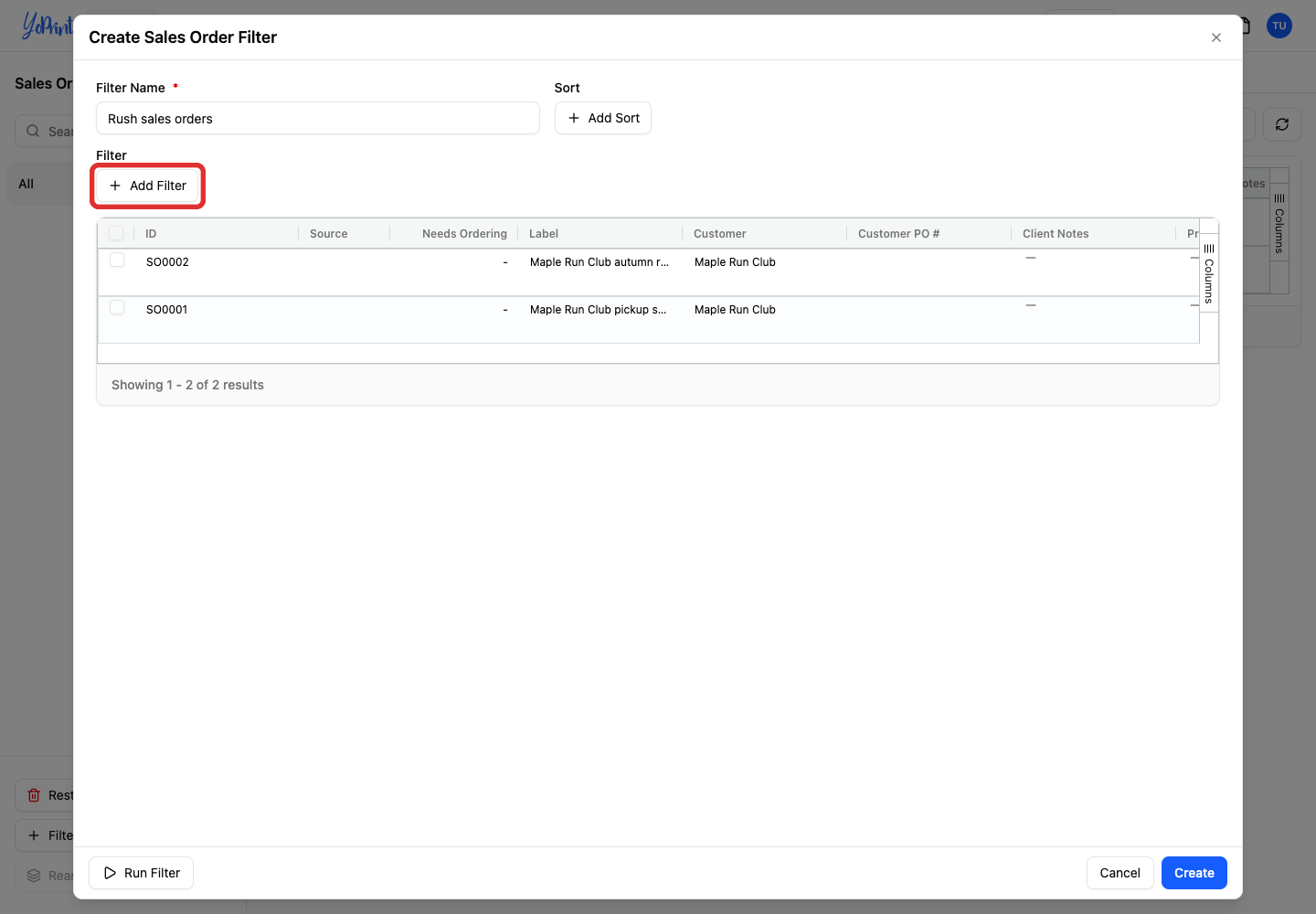Click the refresh icon behind the dialog
Viewport: 1316px width, 914px height.
(x=1281, y=124)
